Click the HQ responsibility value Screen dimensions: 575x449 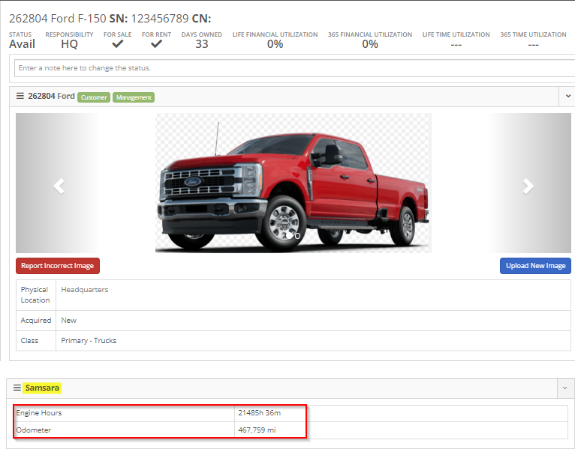pyautogui.click(x=69, y=44)
